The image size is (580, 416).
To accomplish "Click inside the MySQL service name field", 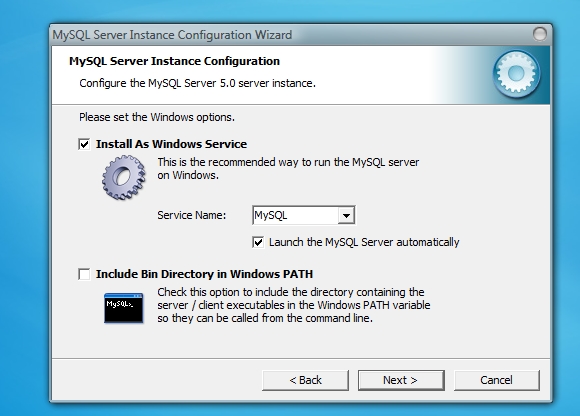I will [295, 215].
